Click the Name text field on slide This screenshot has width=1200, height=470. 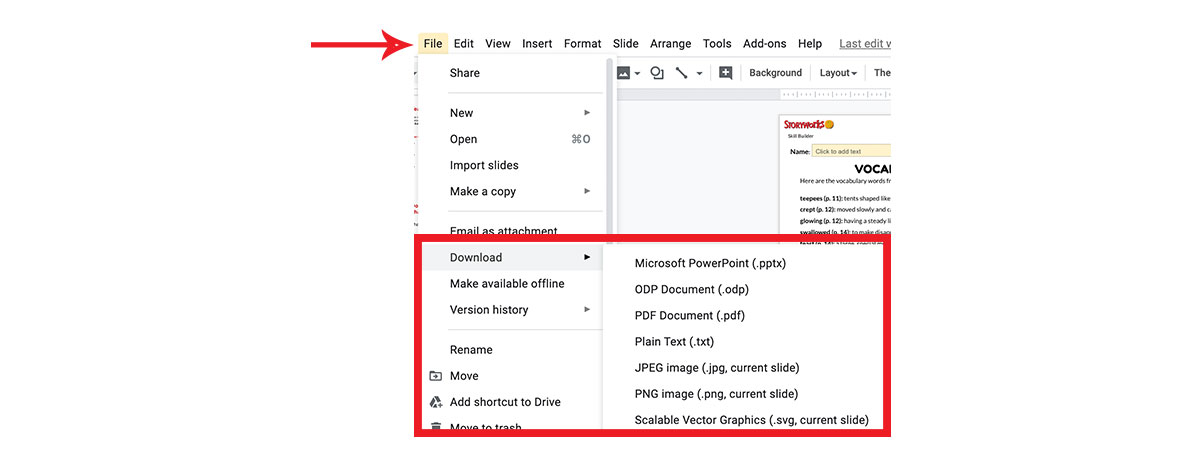[x=850, y=151]
